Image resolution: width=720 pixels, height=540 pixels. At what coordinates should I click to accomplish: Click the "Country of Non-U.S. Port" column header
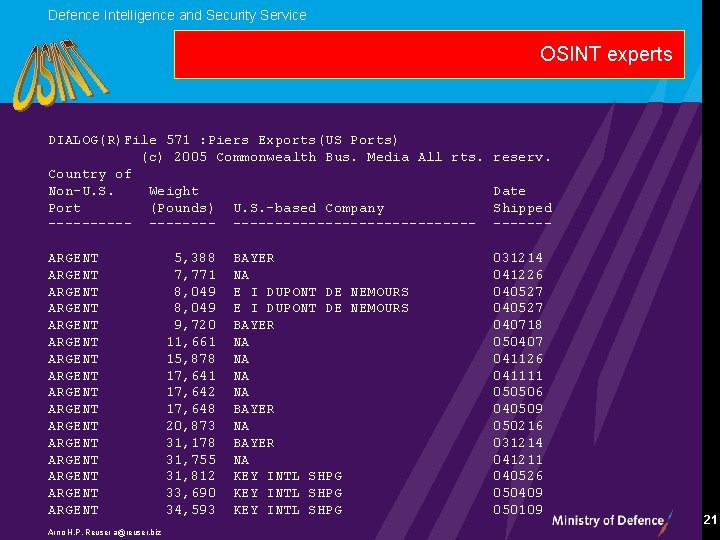(x=90, y=191)
